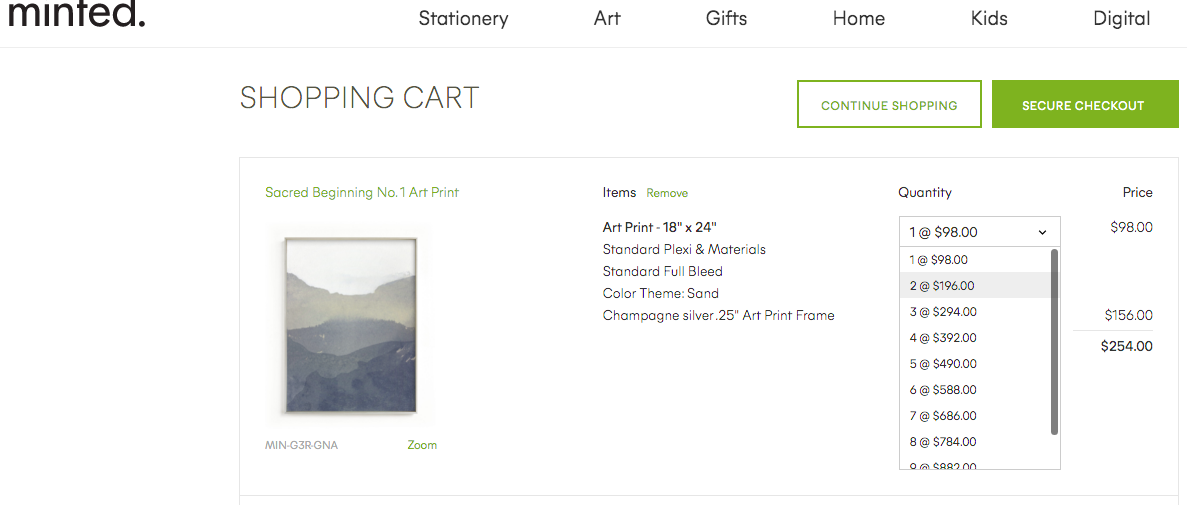Image resolution: width=1187 pixels, height=505 pixels.
Task: Choose quantity 5 @ $490.00
Action: coord(974,363)
